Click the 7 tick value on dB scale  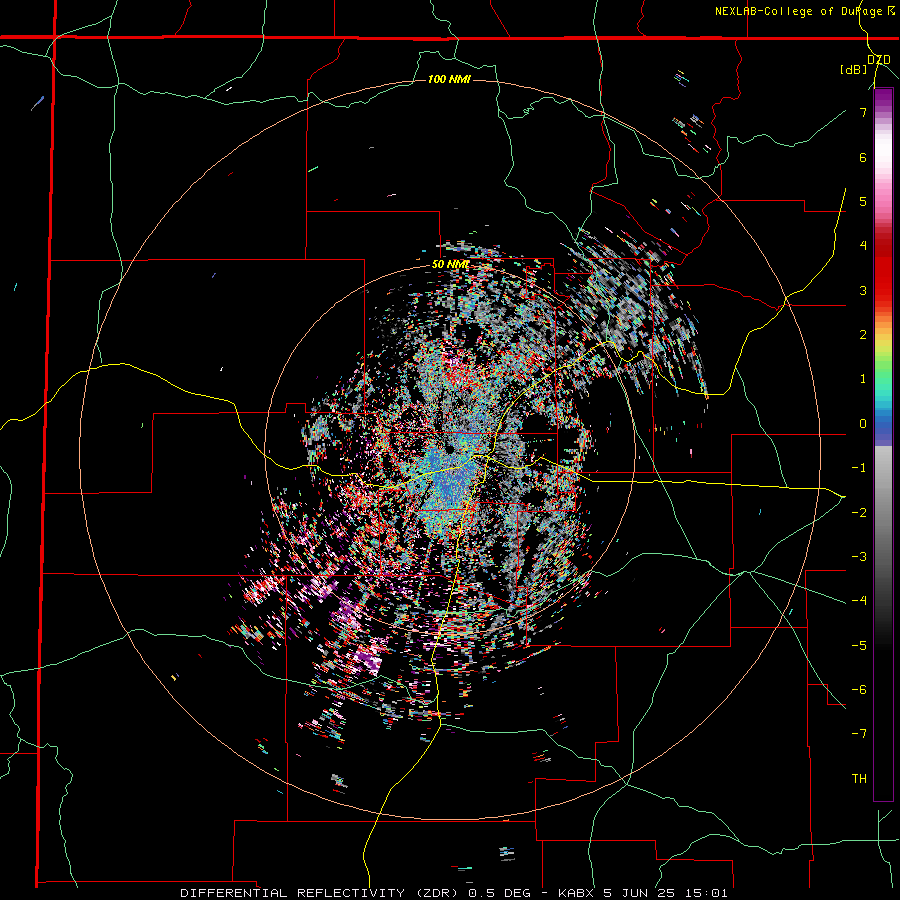point(863,112)
